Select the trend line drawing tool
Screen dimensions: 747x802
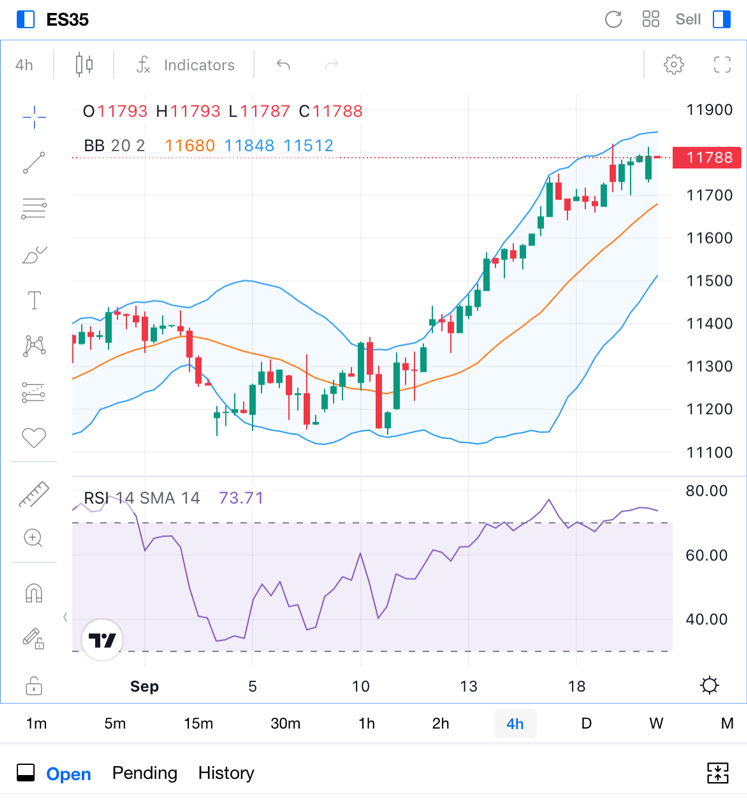coord(34,163)
